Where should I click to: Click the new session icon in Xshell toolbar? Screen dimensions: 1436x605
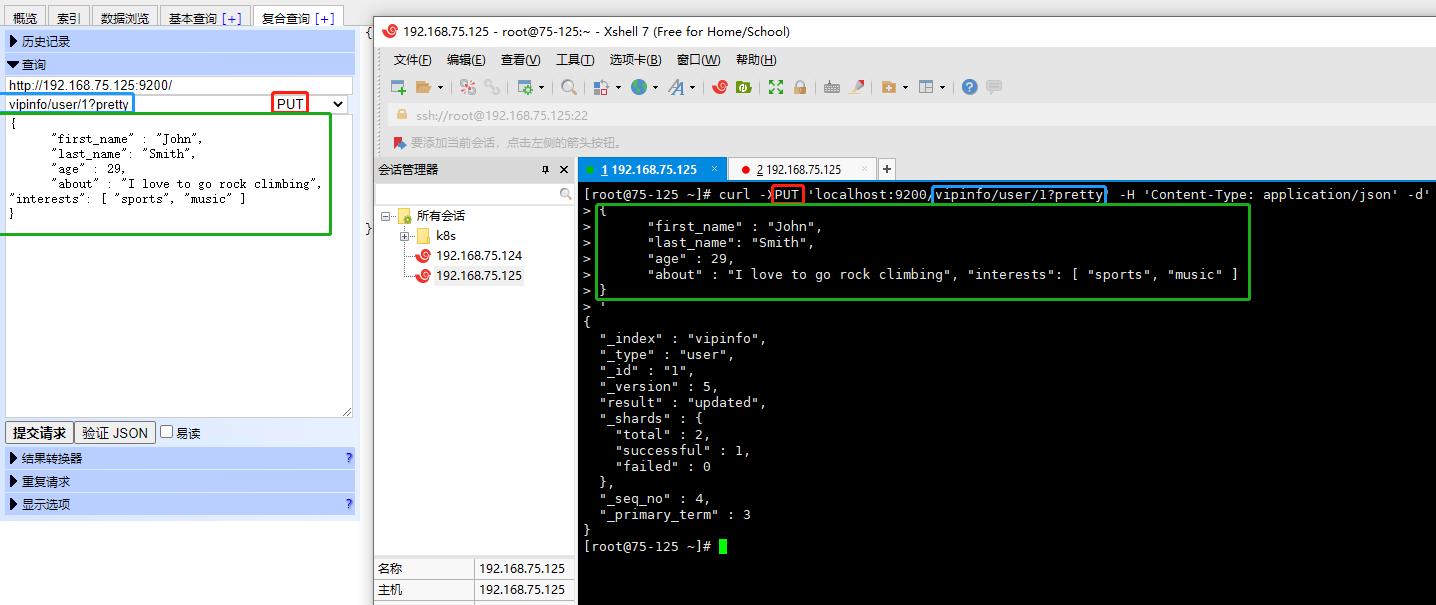click(397, 87)
